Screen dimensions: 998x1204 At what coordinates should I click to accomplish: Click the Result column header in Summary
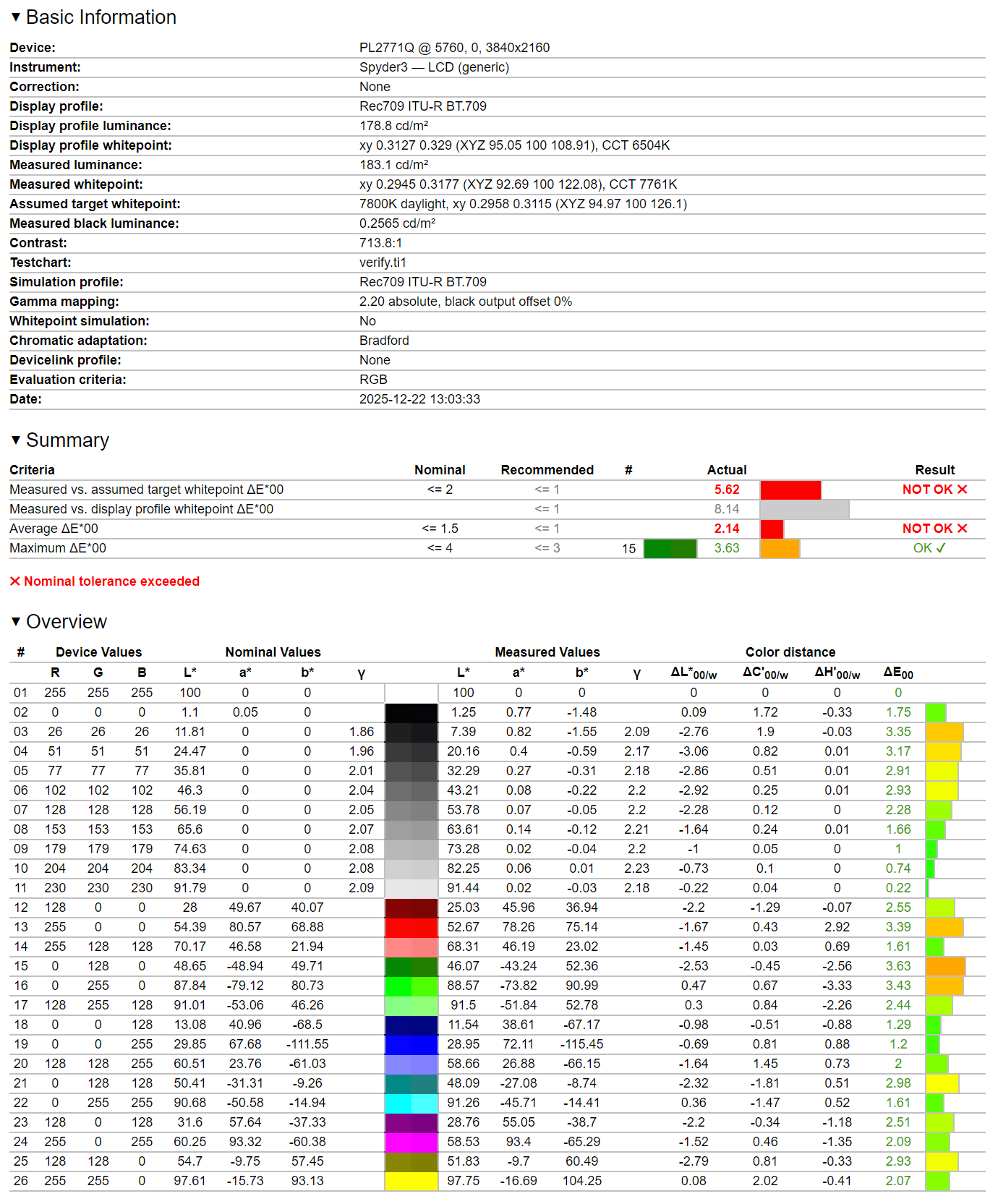click(x=934, y=470)
